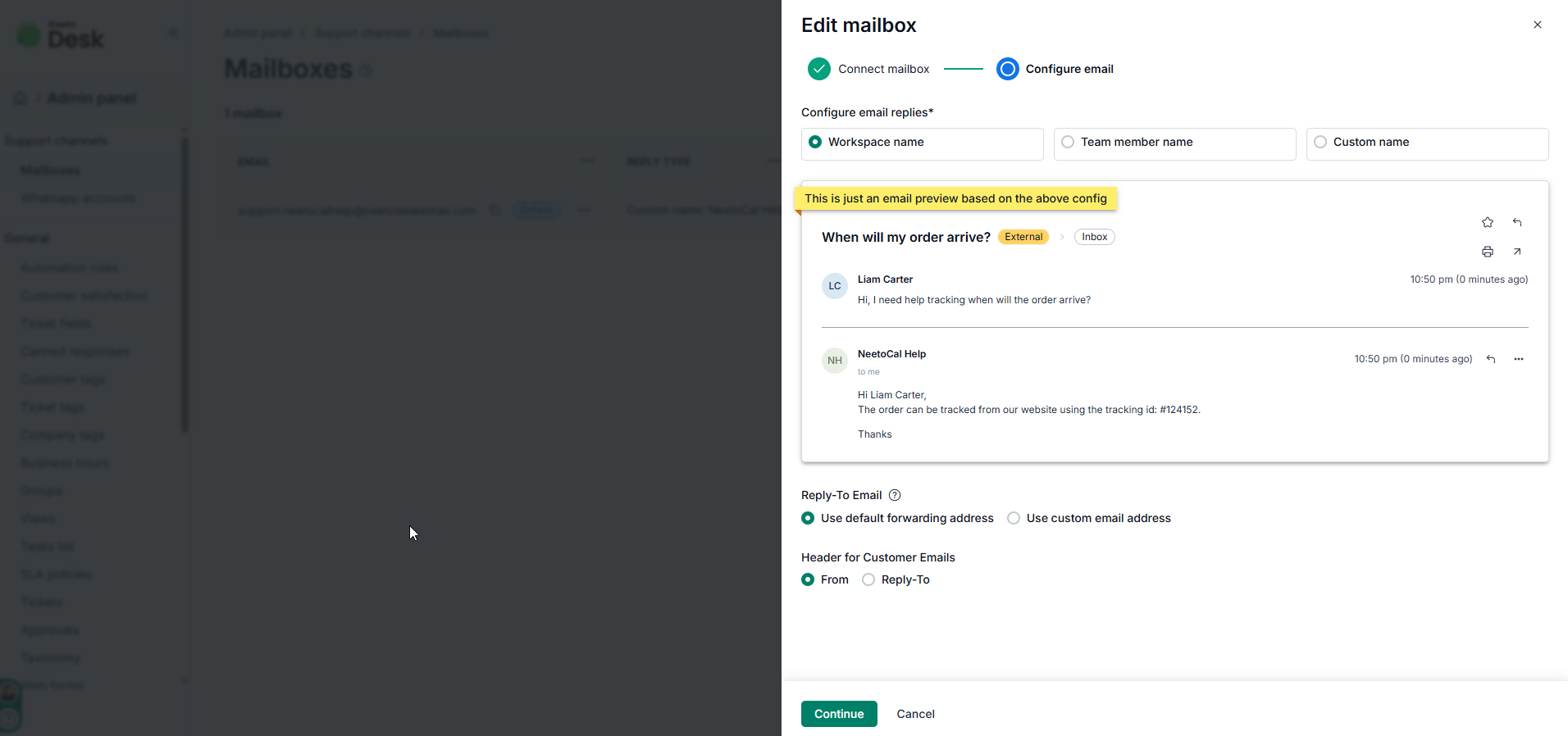Click the open-in-new-window arrow icon

[1517, 252]
